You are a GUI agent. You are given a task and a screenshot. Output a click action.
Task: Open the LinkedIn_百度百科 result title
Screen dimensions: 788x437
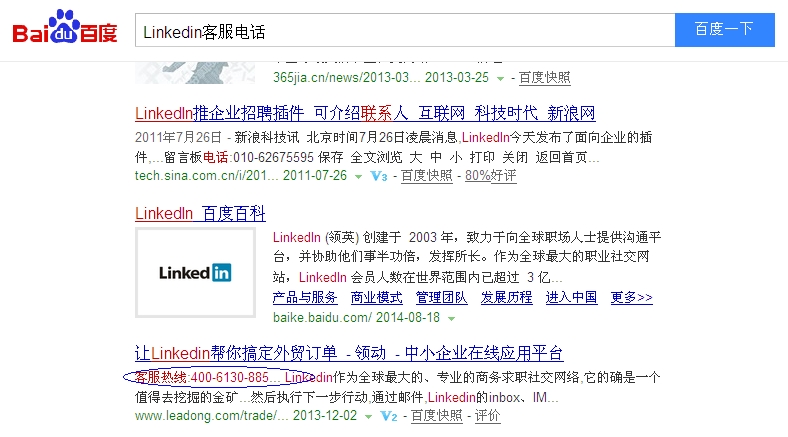[x=200, y=213]
